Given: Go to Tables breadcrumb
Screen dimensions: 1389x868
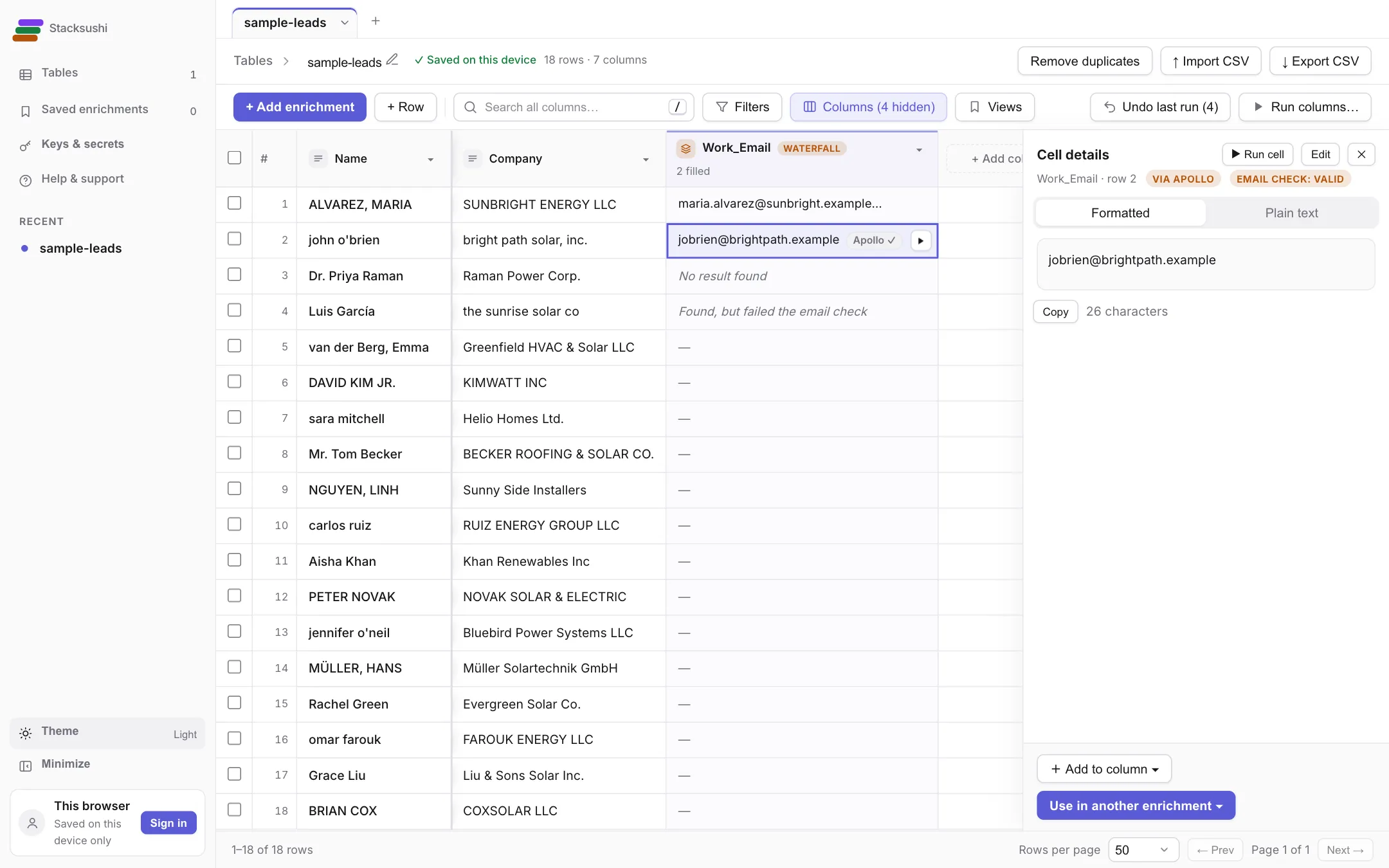Looking at the screenshot, I should pyautogui.click(x=253, y=60).
